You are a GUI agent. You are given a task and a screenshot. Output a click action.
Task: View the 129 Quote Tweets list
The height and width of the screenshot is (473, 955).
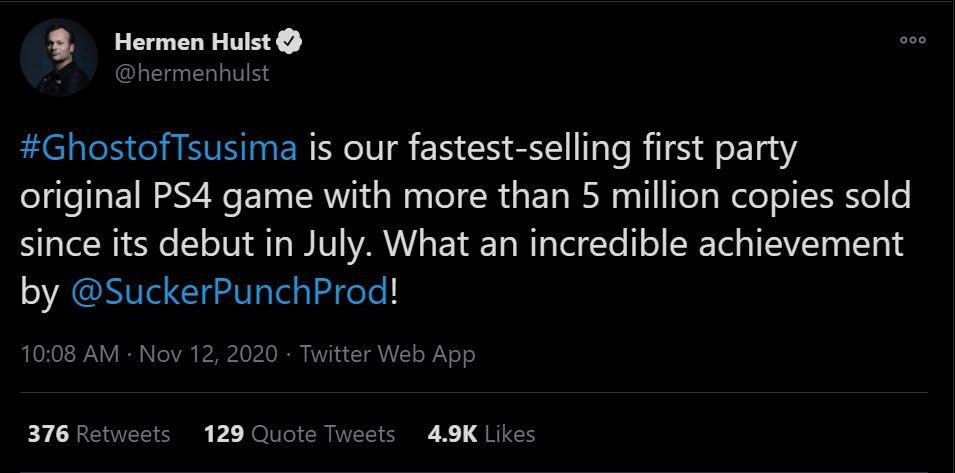pyautogui.click(x=299, y=434)
